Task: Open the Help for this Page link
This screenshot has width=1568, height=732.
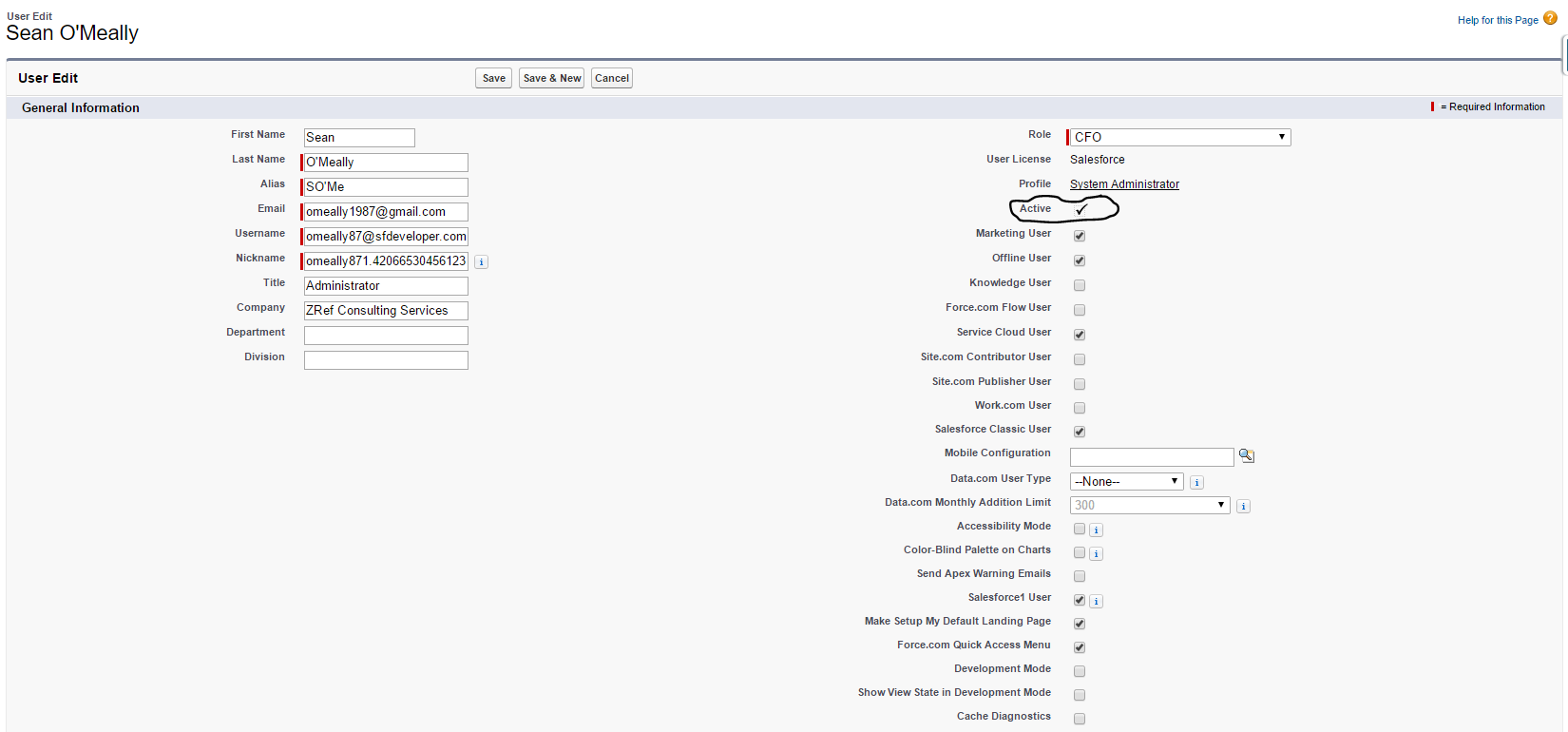Action: [1498, 20]
